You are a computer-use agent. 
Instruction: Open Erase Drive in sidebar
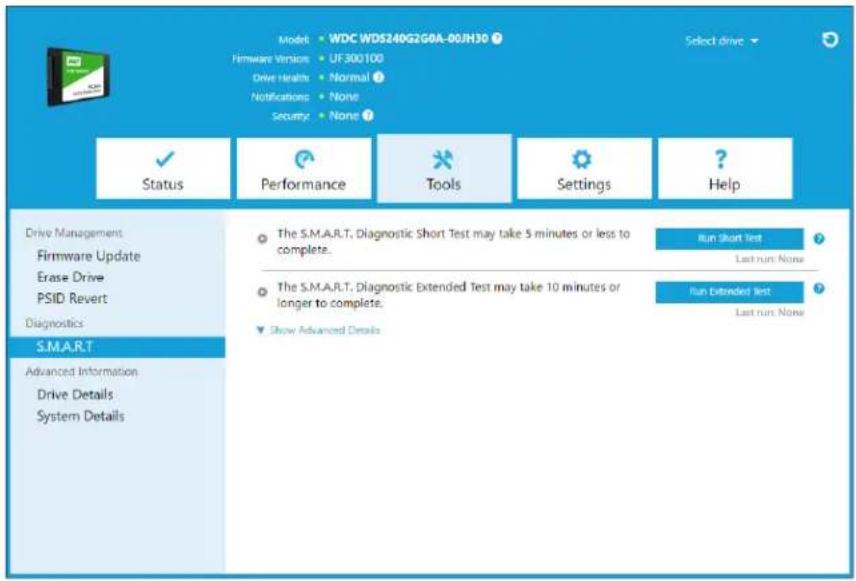[70, 277]
